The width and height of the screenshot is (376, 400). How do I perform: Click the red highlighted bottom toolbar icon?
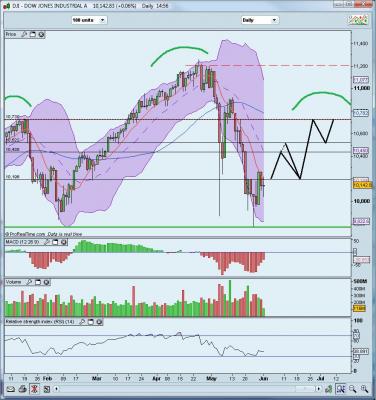35,389
